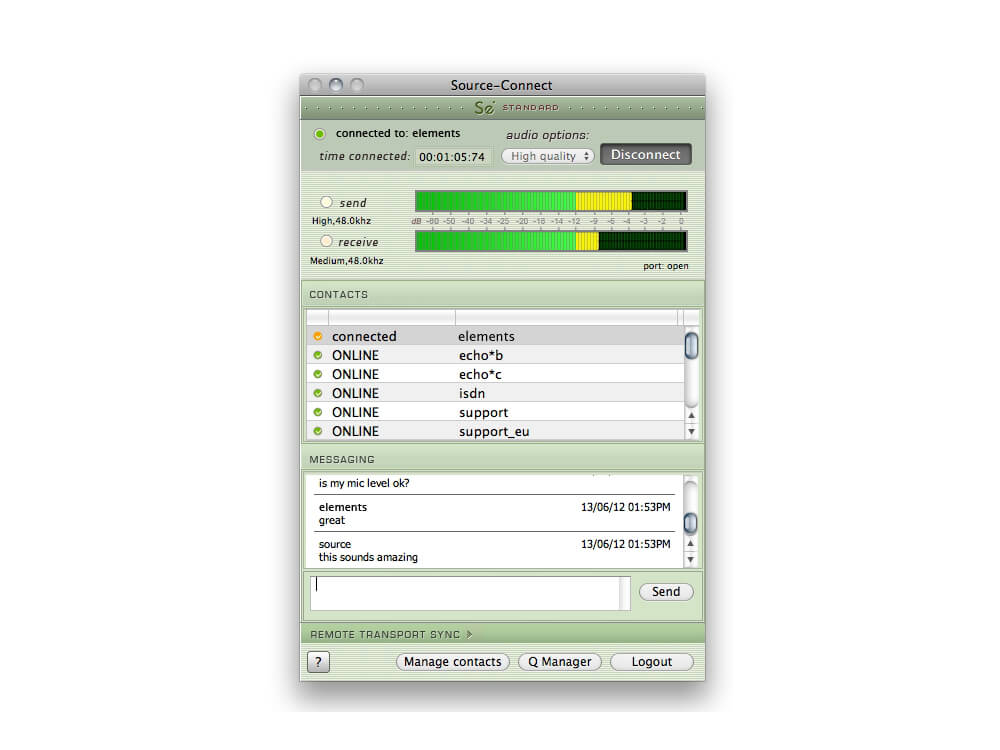The image size is (1000, 750).
Task: Toggle the send radio button
Action: point(327,202)
